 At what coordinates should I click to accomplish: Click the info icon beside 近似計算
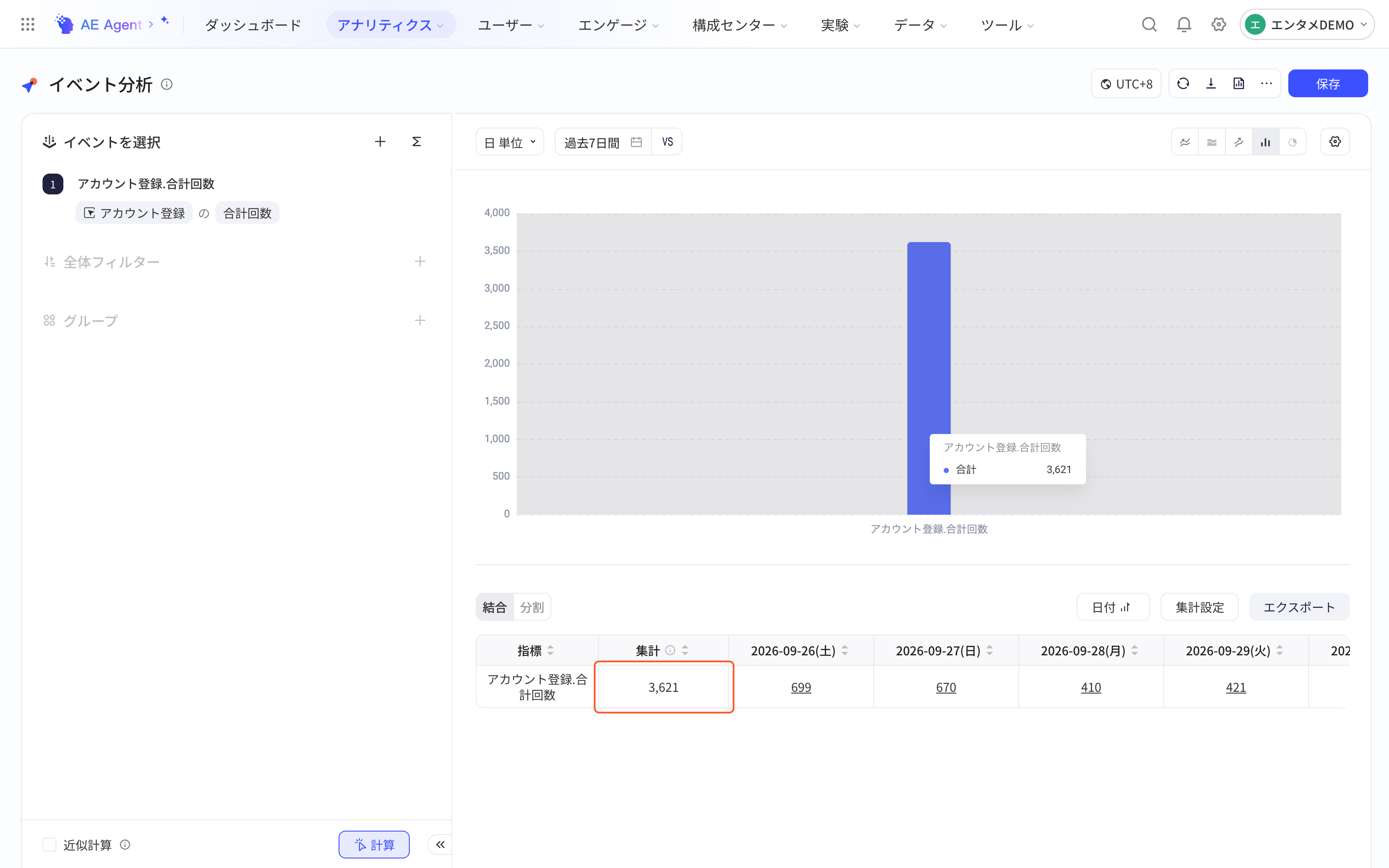click(125, 845)
